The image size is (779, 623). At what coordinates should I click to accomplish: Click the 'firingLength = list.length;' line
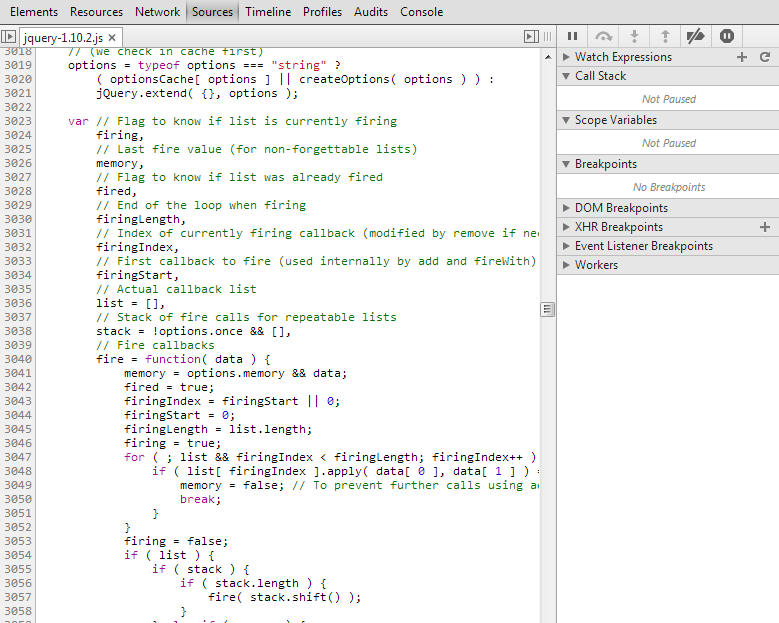(218, 429)
